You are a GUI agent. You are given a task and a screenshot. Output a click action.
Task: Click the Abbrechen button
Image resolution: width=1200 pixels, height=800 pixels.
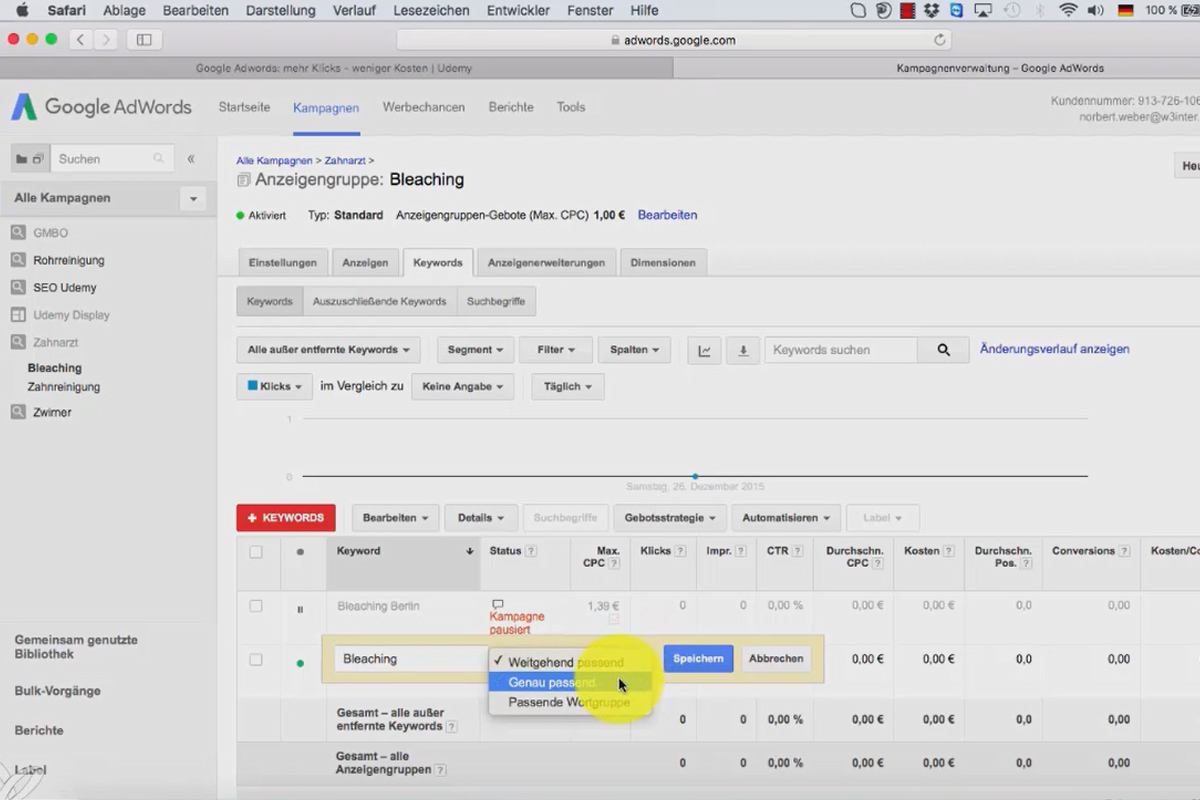pyautogui.click(x=776, y=659)
